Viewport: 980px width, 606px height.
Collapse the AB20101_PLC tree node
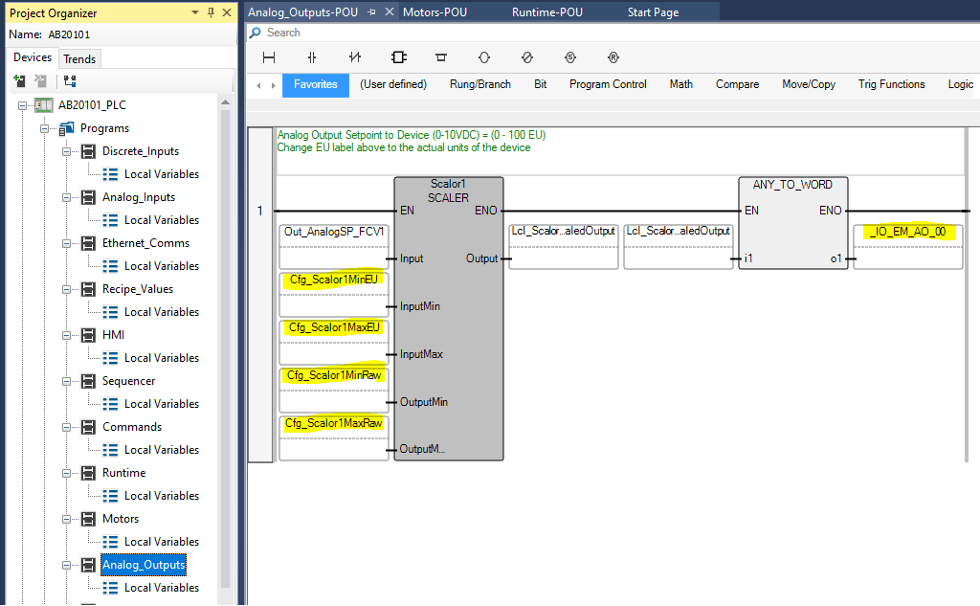(22, 106)
